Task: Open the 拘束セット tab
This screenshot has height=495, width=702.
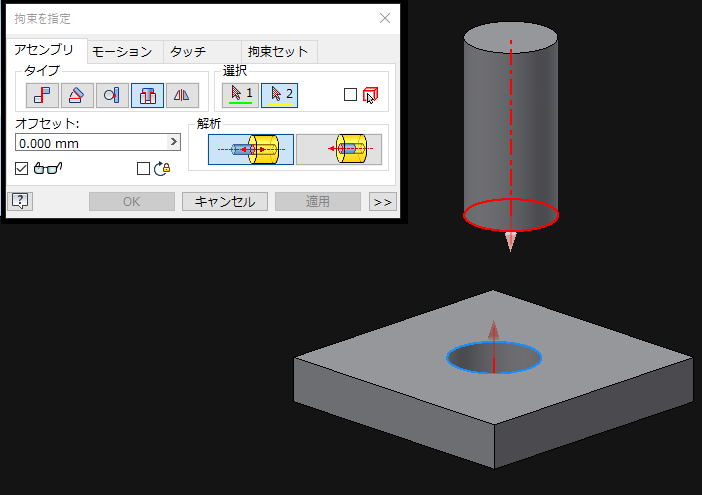Action: (279, 52)
